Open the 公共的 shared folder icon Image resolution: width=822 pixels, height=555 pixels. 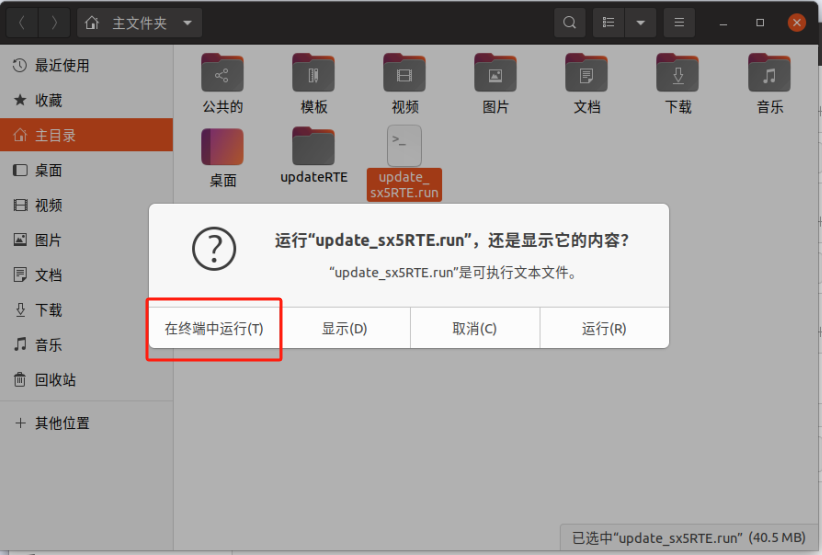point(222,74)
